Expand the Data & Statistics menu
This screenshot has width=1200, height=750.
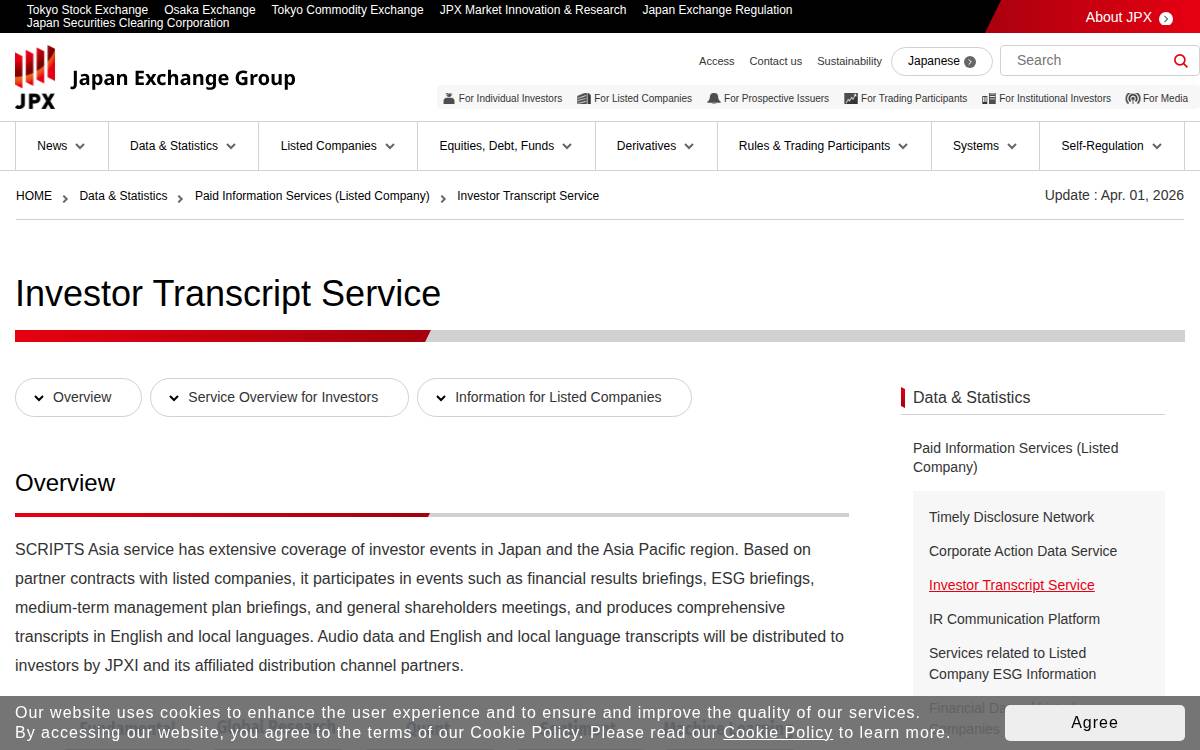click(183, 146)
